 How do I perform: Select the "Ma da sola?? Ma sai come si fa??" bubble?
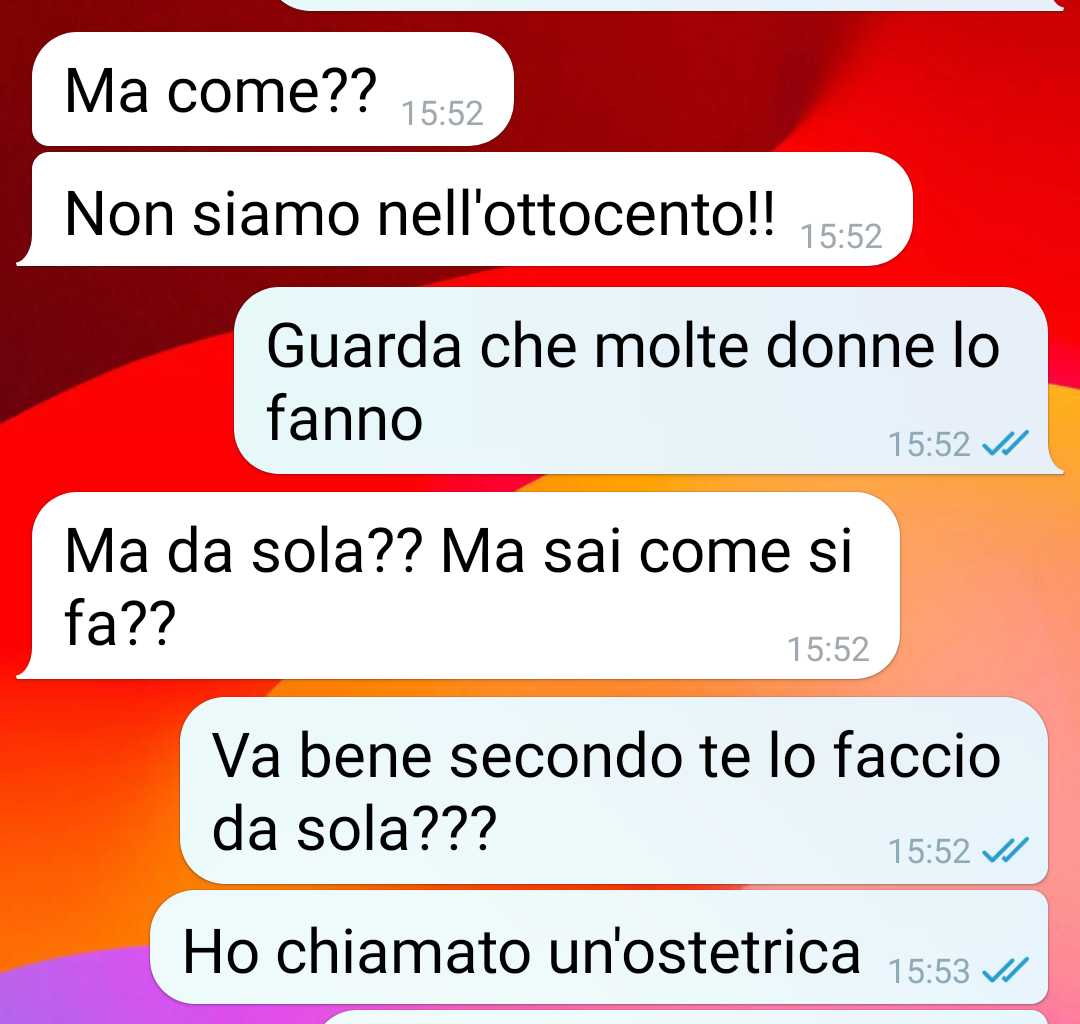click(x=458, y=585)
